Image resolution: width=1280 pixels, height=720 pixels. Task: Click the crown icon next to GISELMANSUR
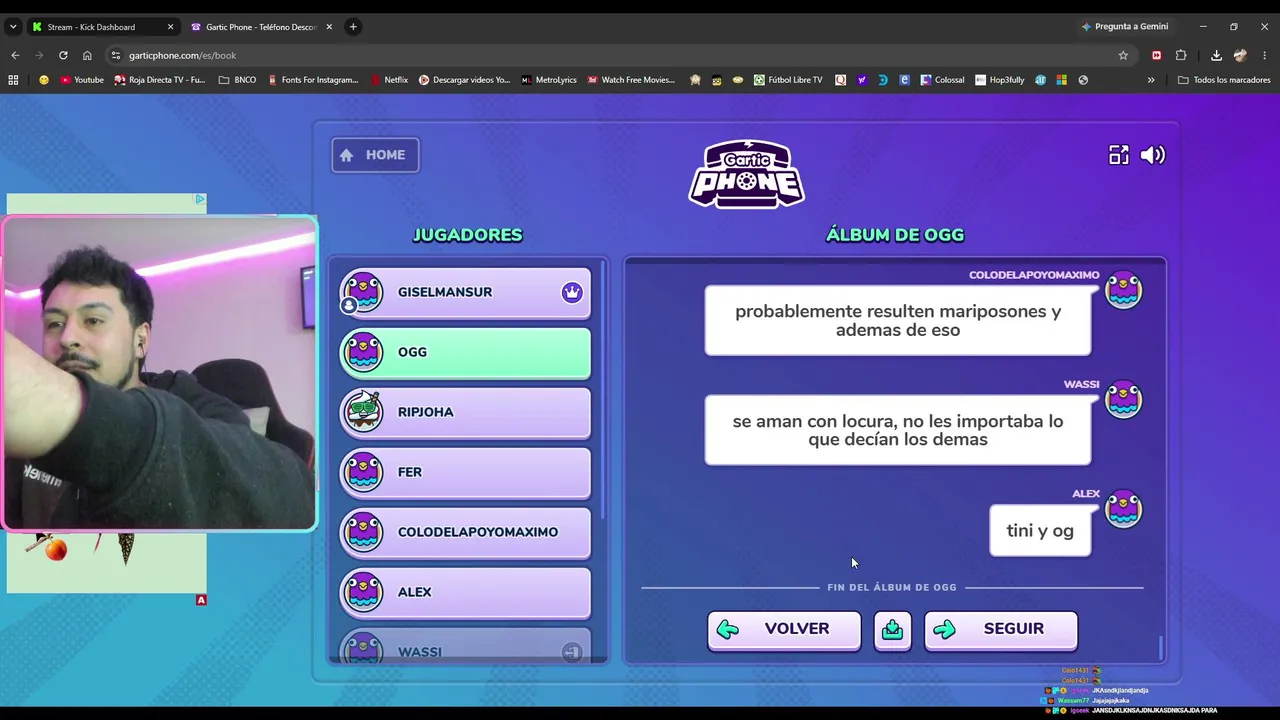572,292
